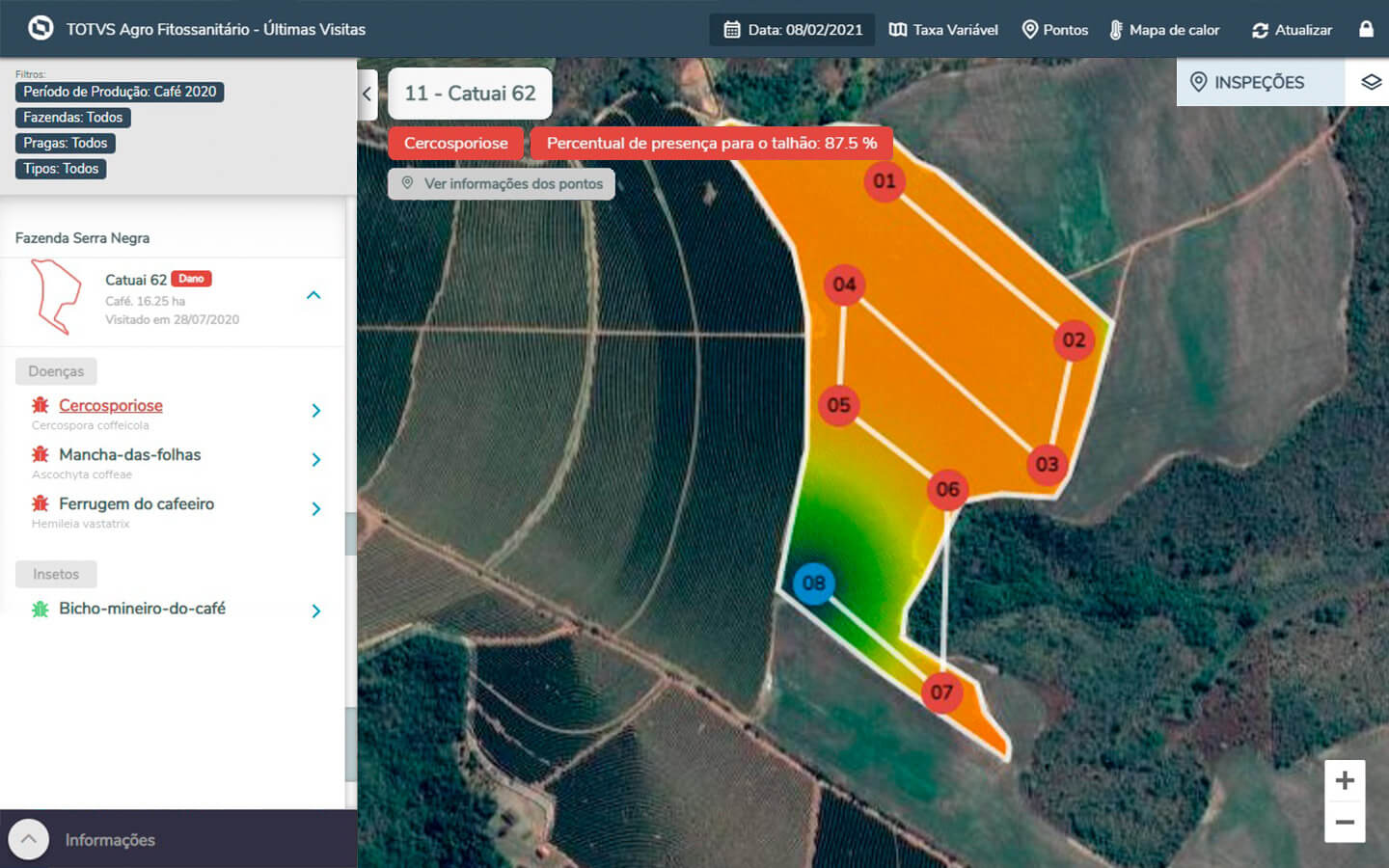Image resolution: width=1389 pixels, height=868 pixels.
Task: Open the date picker showing 08/02/2021
Action: point(793,30)
